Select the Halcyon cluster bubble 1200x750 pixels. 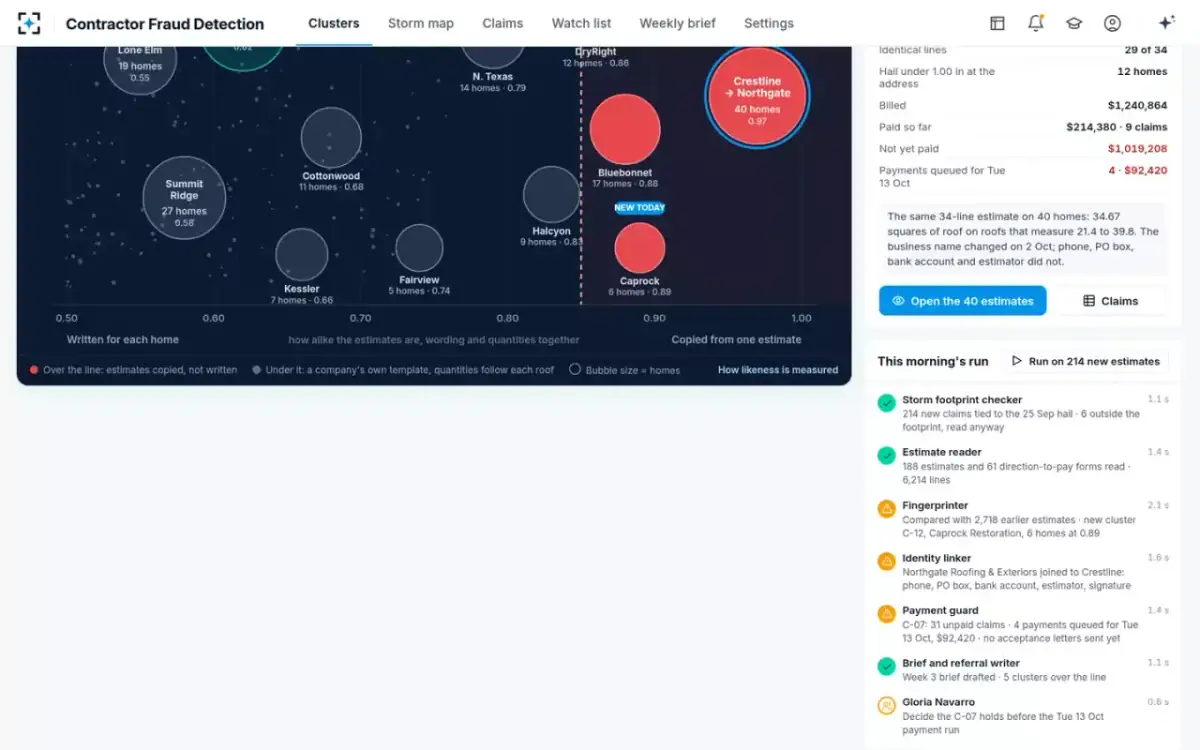[x=551, y=194]
